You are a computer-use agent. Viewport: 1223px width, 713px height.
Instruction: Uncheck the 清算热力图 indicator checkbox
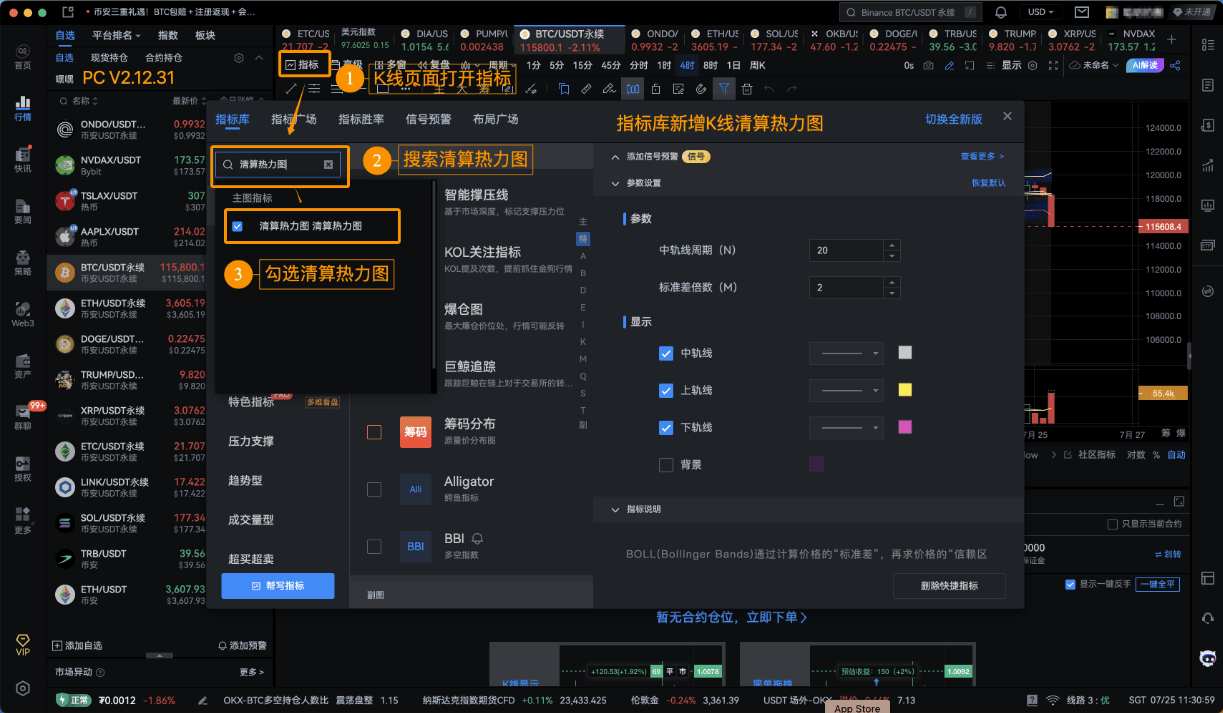pyautogui.click(x=237, y=226)
